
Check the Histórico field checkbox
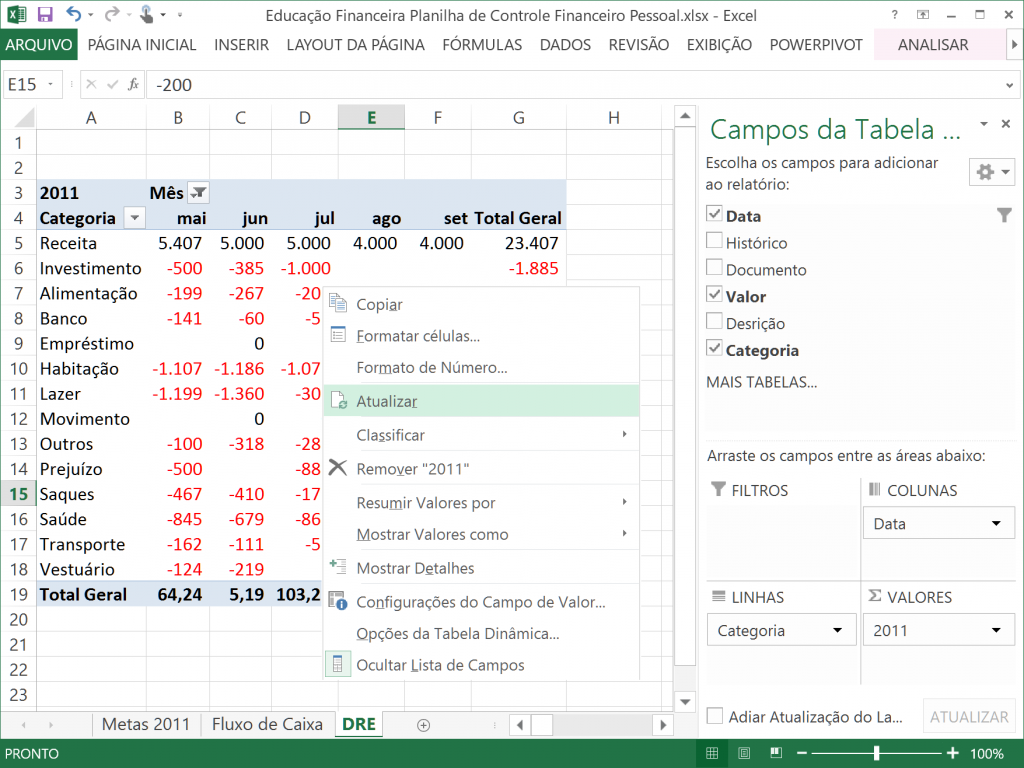point(714,240)
